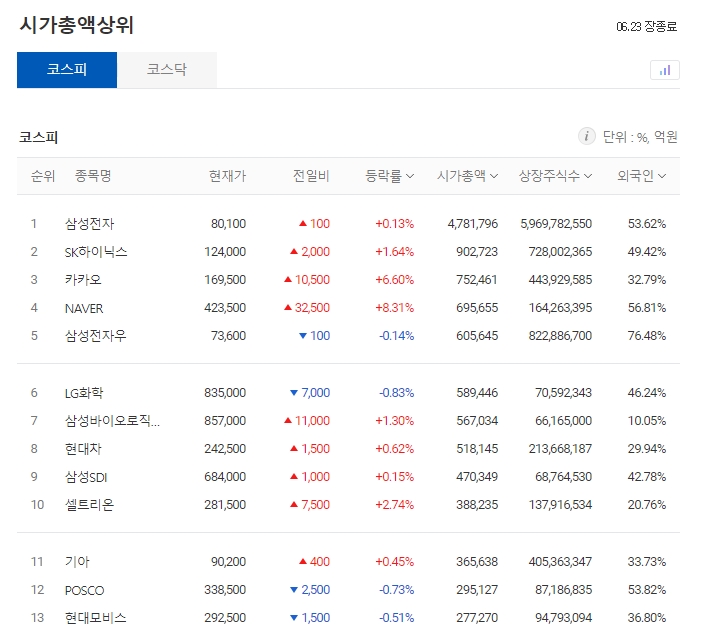Click NAVER listed shares 164,263,395

560,308
